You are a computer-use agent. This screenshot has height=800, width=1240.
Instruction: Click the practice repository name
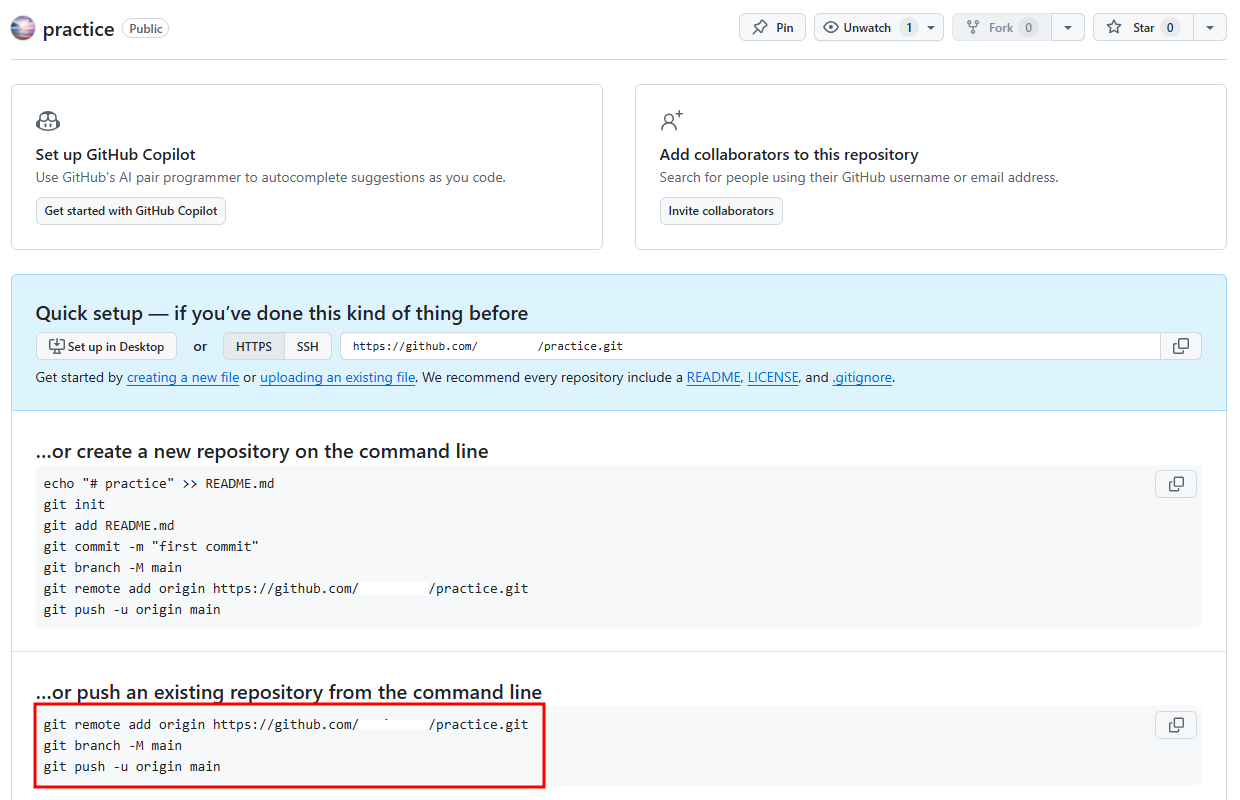(x=78, y=29)
